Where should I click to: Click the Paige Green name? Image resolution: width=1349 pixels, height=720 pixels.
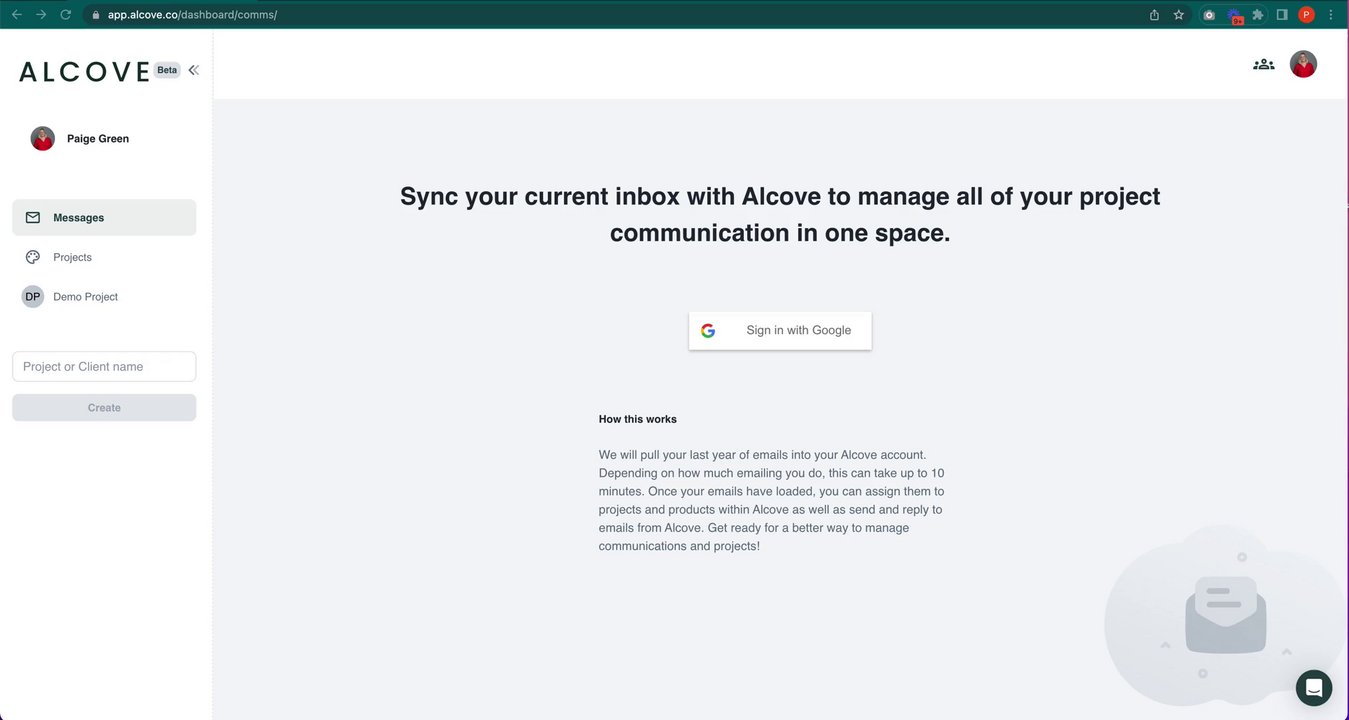pos(98,139)
